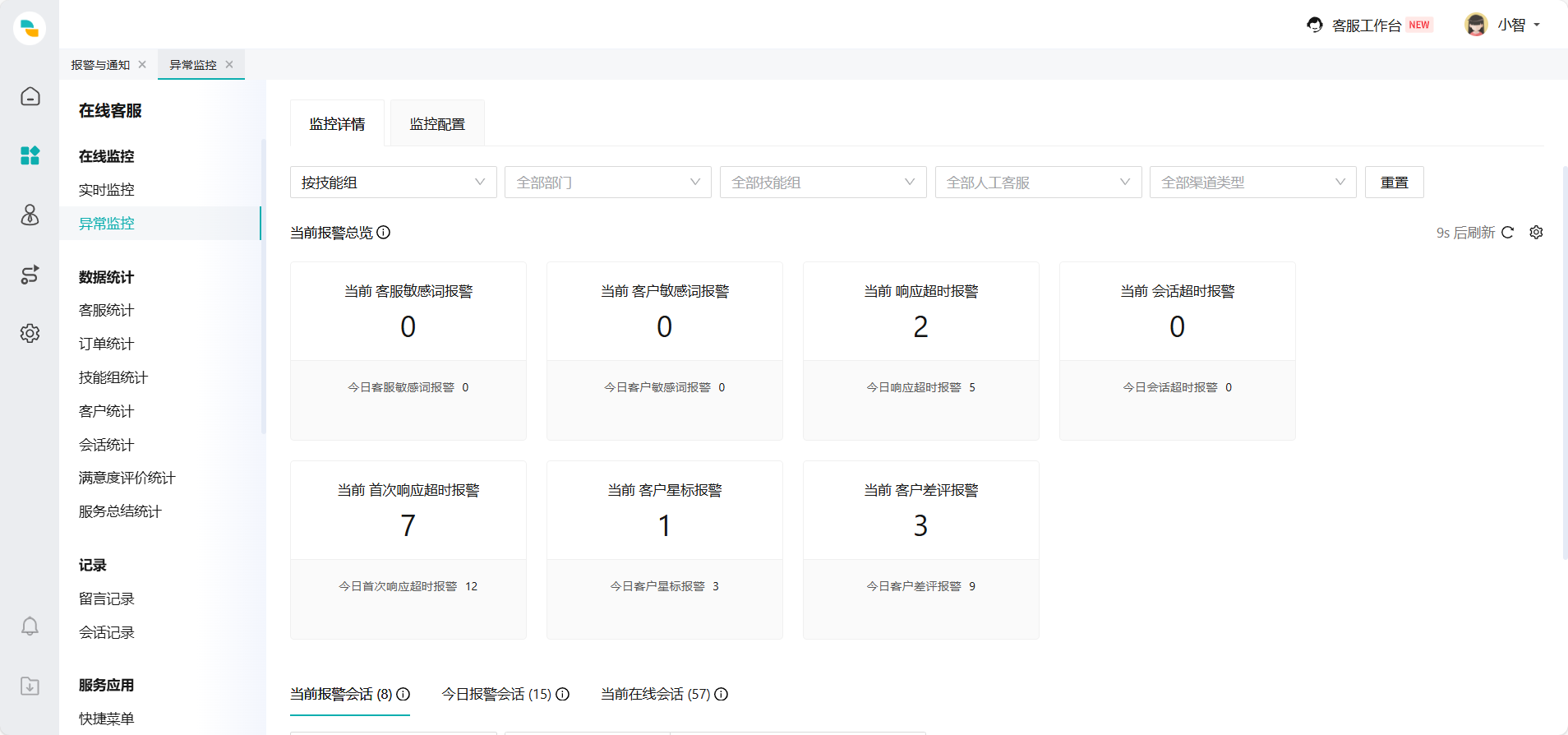Open the settings gear icon in sidebar
The width and height of the screenshot is (1568, 735).
pyautogui.click(x=30, y=333)
